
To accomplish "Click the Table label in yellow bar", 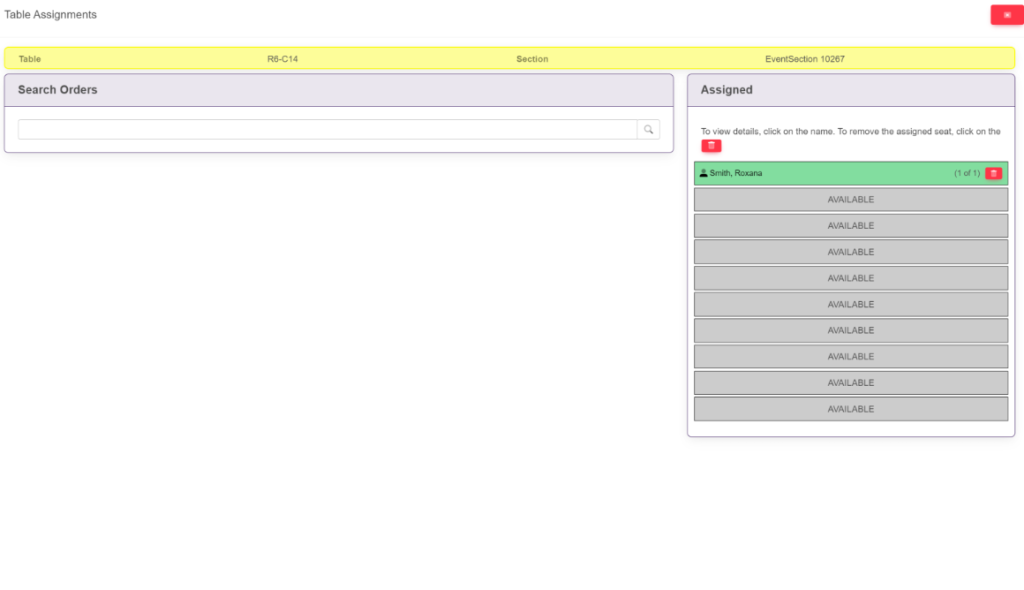I will [30, 59].
